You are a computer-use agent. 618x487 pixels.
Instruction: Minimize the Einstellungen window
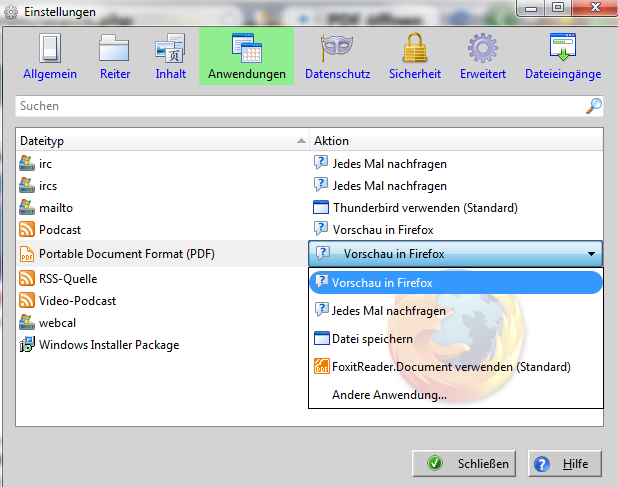point(531,7)
